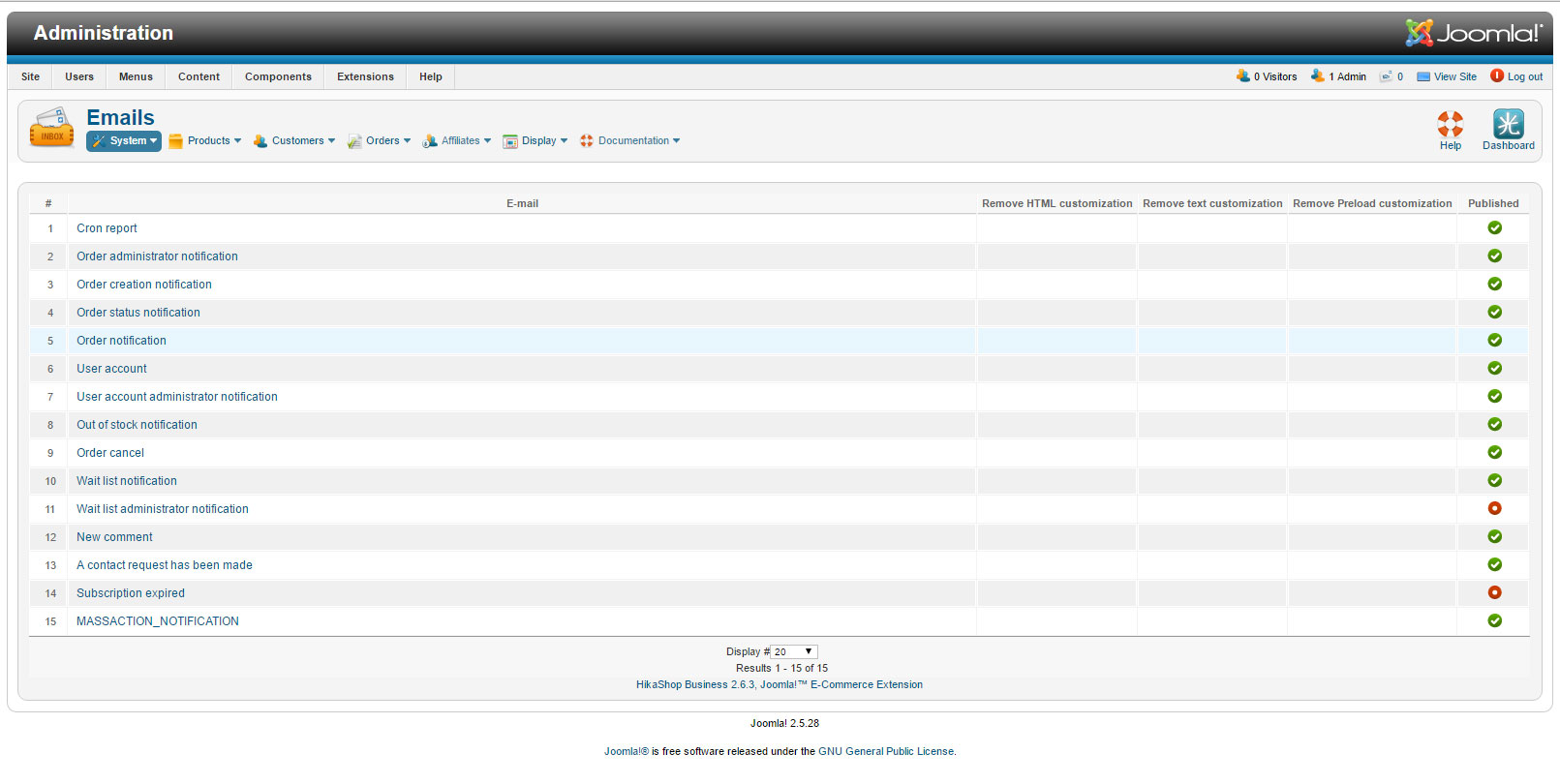Screen dimensions: 1560x784
Task: Toggle published status for contact request email
Action: (1494, 564)
